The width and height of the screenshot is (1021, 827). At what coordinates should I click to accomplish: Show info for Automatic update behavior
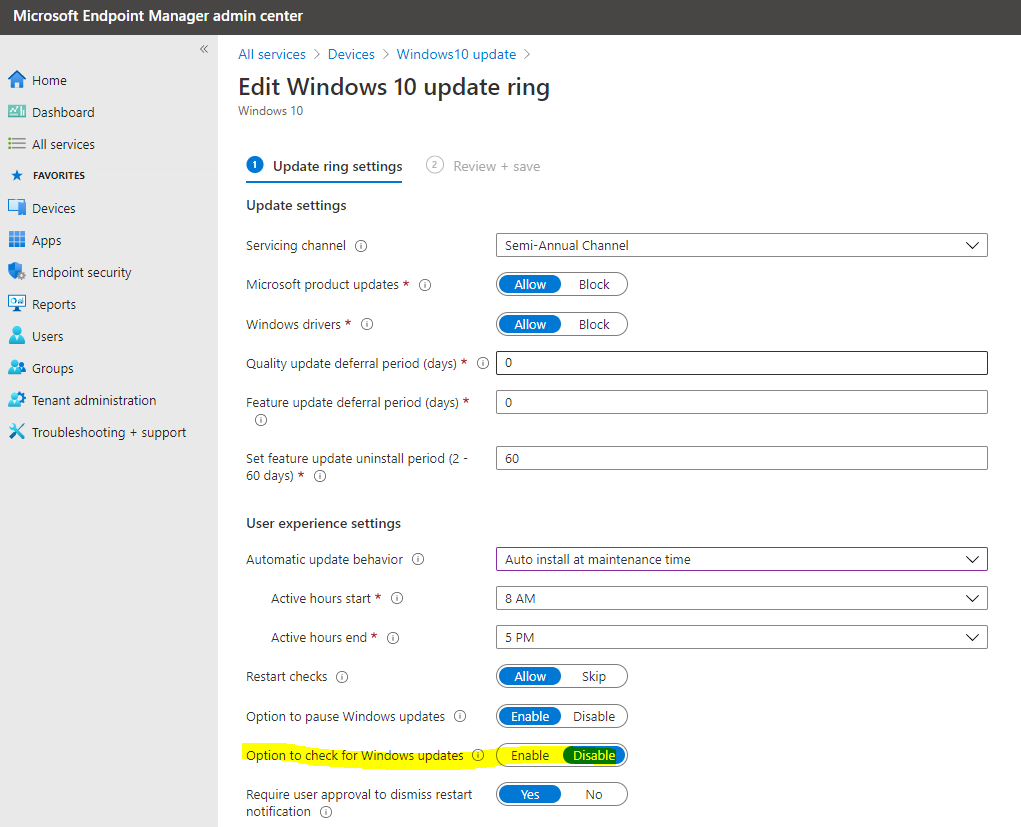pos(418,559)
